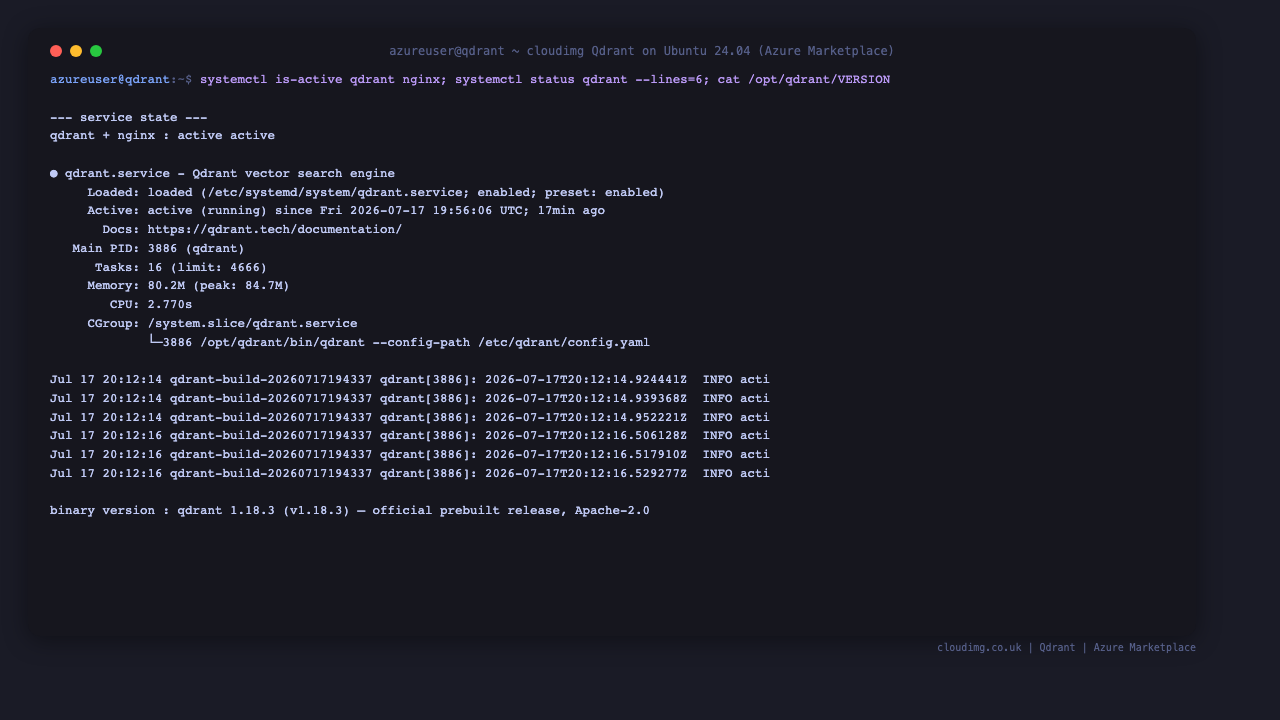Click the 'binary version : qdrant 1.18.3' line
This screenshot has width=1280, height=720.
pos(350,510)
